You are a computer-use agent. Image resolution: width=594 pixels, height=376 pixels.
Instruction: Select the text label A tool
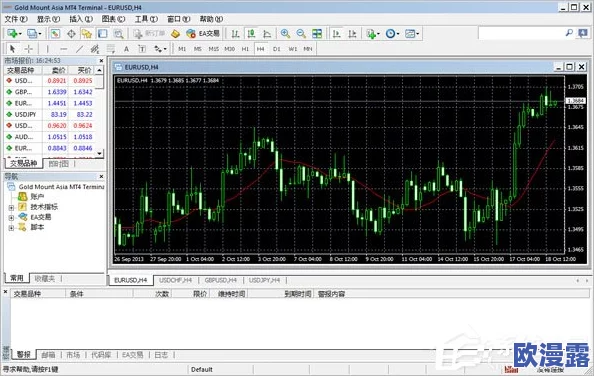(x=126, y=49)
